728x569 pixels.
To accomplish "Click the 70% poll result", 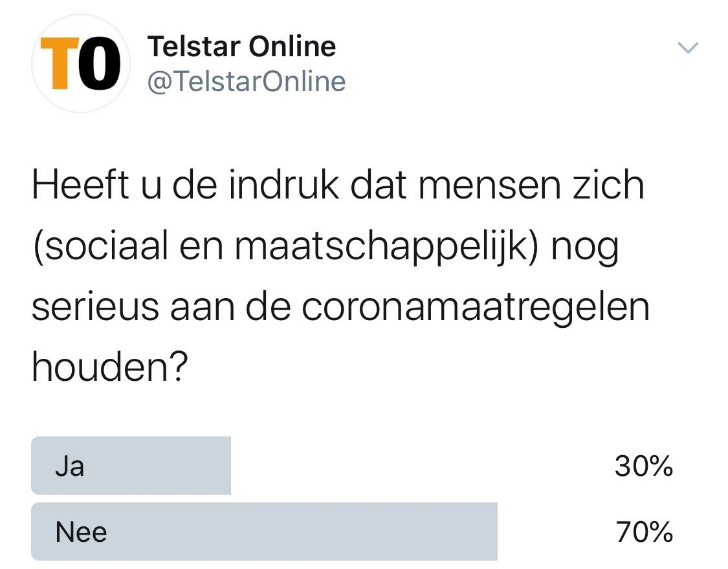I will [644, 532].
